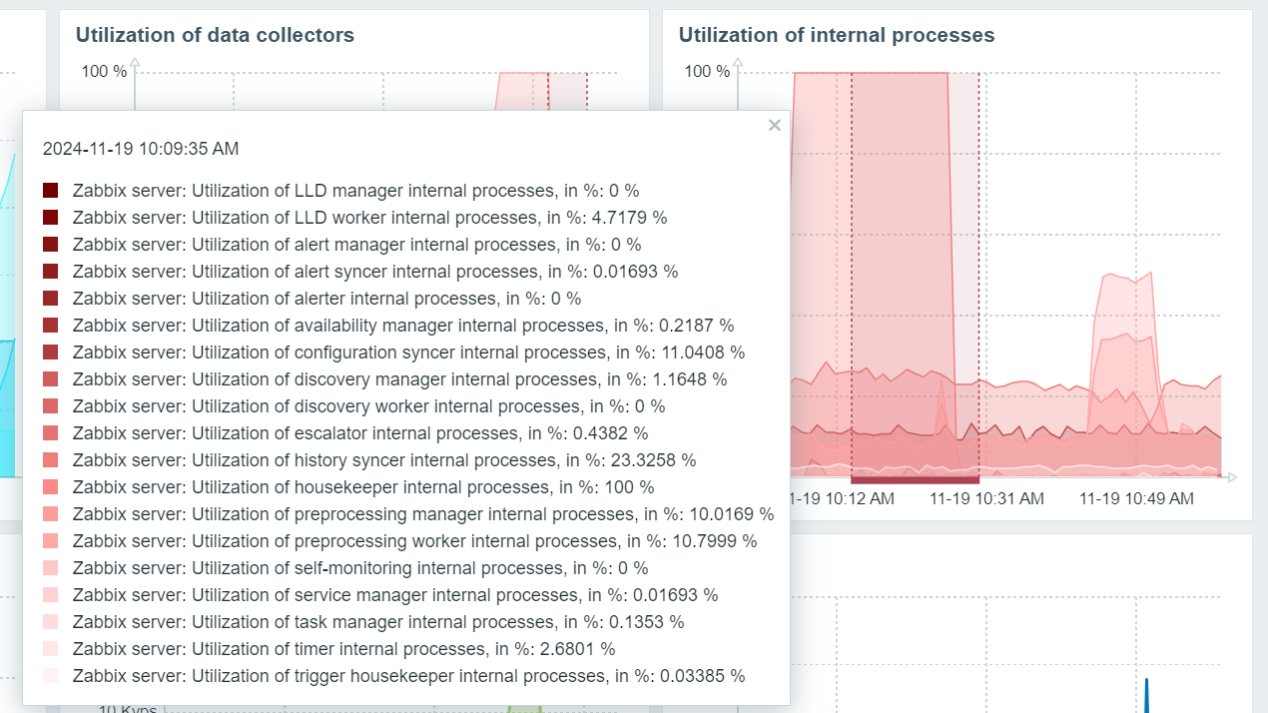The width and height of the screenshot is (1268, 713).
Task: Click the housekeeper 100 % legend entry
Action: tap(363, 487)
